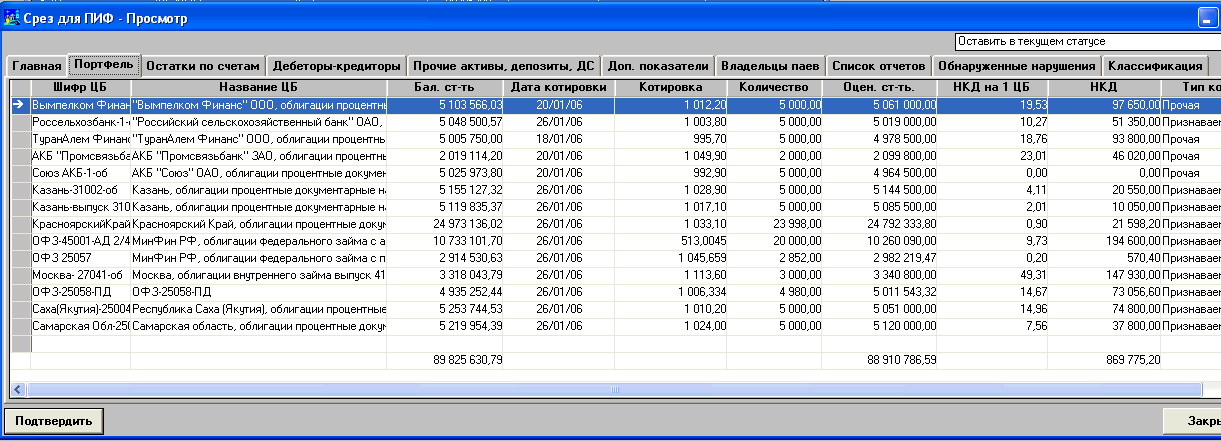Click the Оцен. ст-ть column header
Viewport: 1221px width, 441px height.
pyautogui.click(x=879, y=88)
